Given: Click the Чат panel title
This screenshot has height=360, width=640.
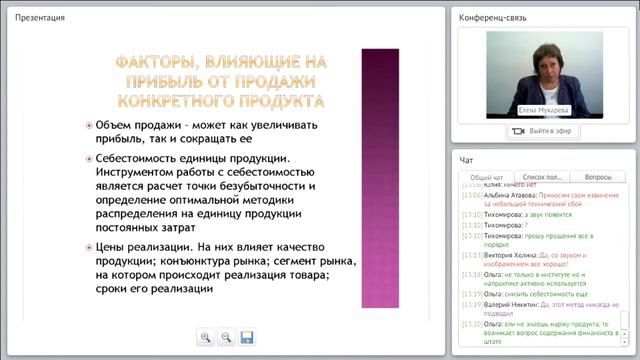Looking at the screenshot, I should [x=466, y=160].
